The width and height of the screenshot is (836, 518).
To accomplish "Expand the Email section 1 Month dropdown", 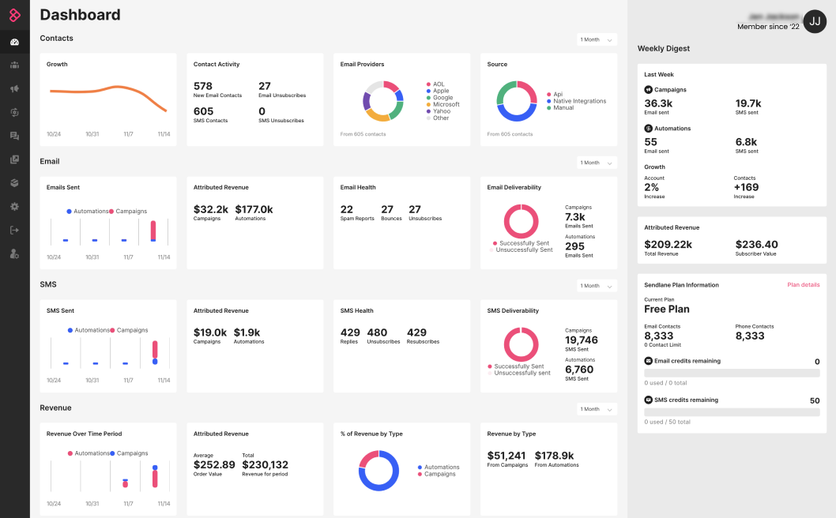I will (x=597, y=163).
